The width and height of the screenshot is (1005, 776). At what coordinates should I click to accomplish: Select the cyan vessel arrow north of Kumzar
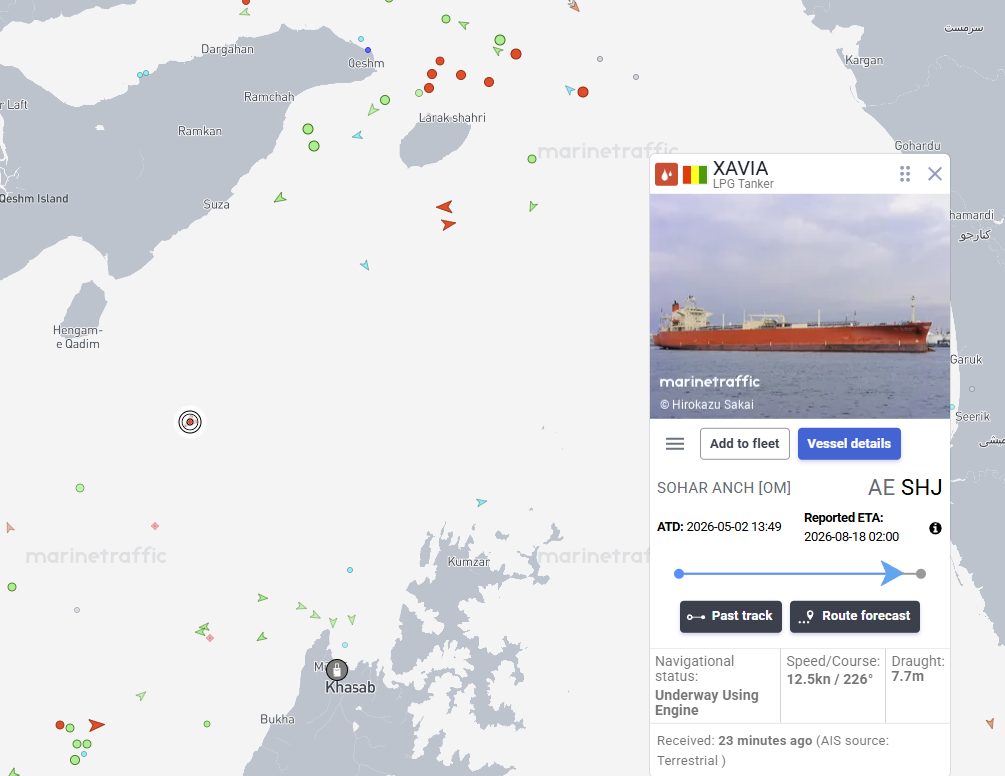click(x=481, y=502)
